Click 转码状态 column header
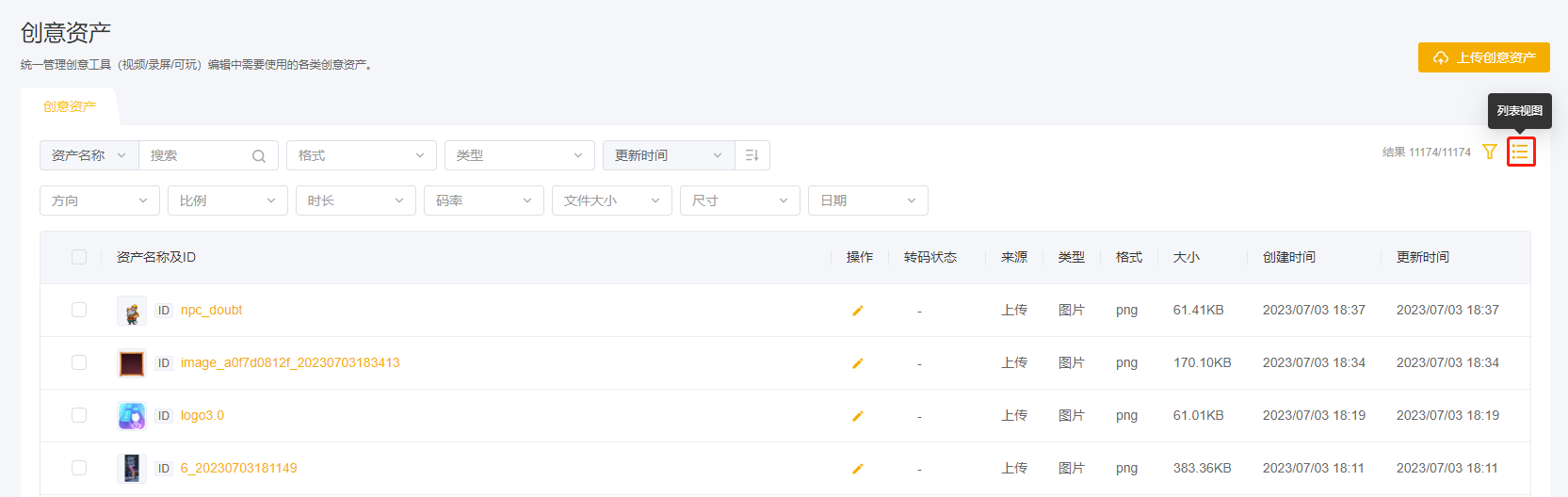Image resolution: width=1568 pixels, height=497 pixels. (x=930, y=257)
